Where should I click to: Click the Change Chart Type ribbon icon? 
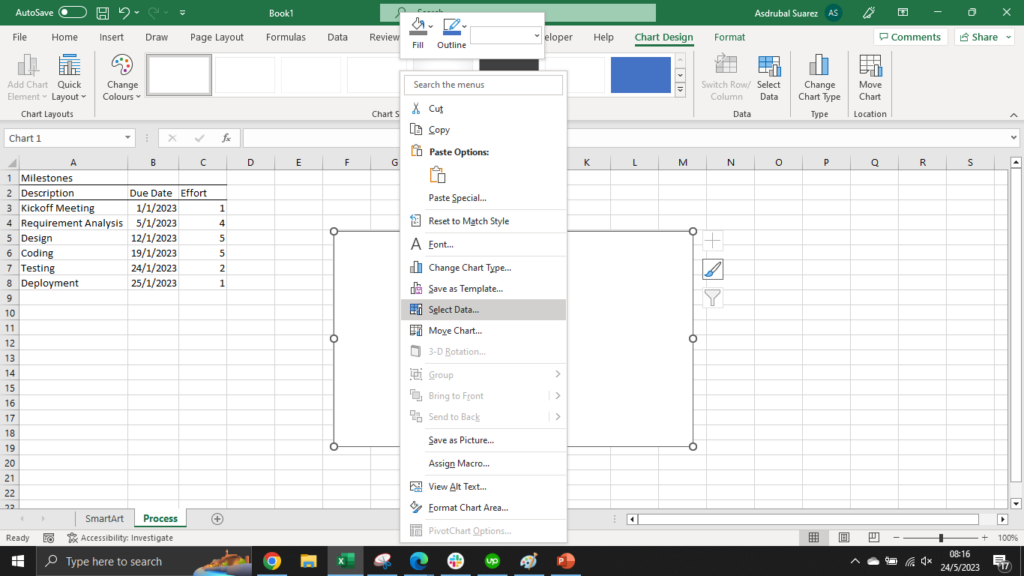pos(819,77)
